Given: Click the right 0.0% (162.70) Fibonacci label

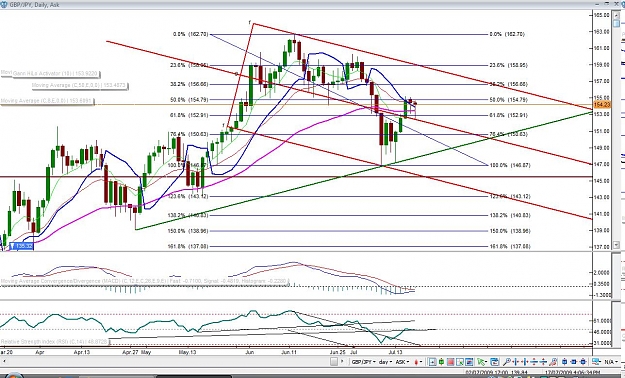Looking at the screenshot, I should pyautogui.click(x=507, y=34).
